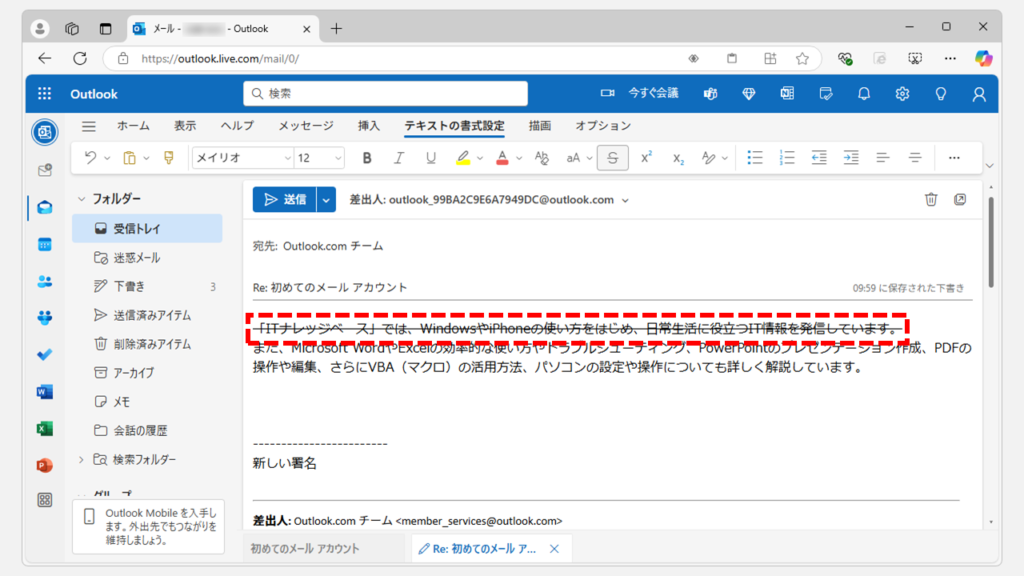The width and height of the screenshot is (1024, 576).
Task: Toggle bulleted list
Action: (755, 157)
